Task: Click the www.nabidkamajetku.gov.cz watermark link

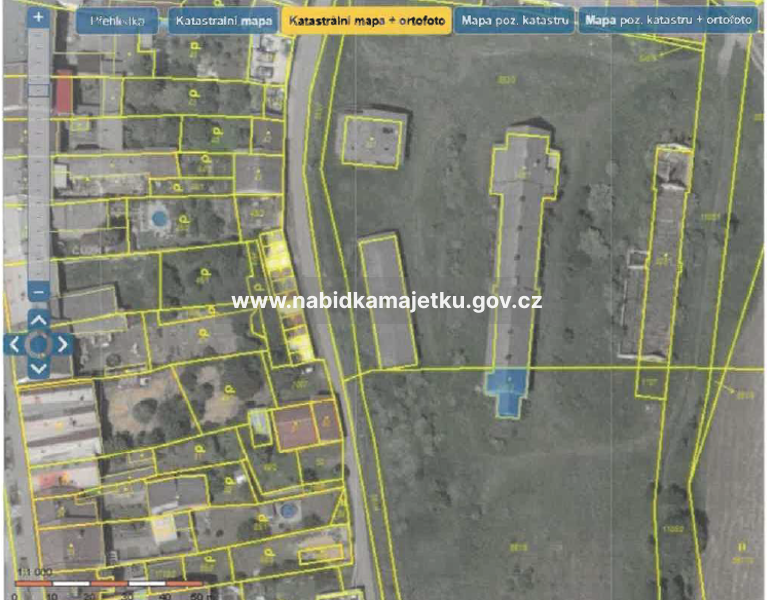Action: (x=387, y=301)
